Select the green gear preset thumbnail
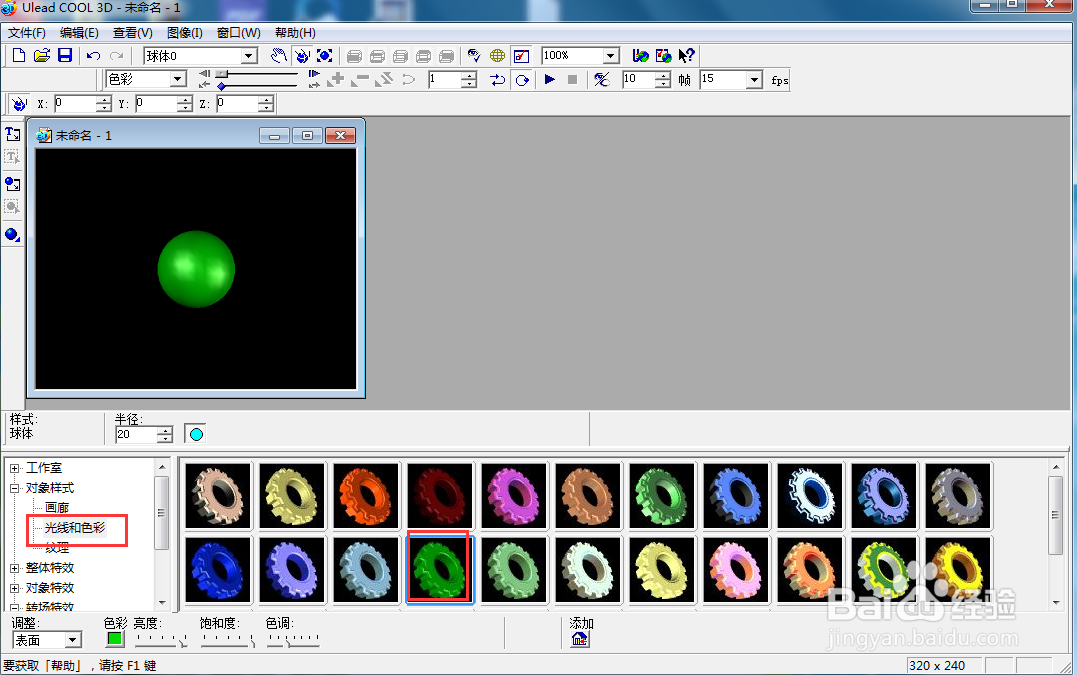 pos(440,570)
